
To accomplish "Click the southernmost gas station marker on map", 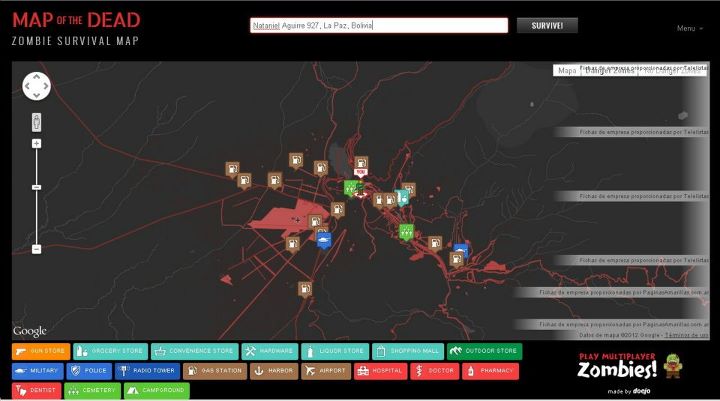I will [x=305, y=289].
